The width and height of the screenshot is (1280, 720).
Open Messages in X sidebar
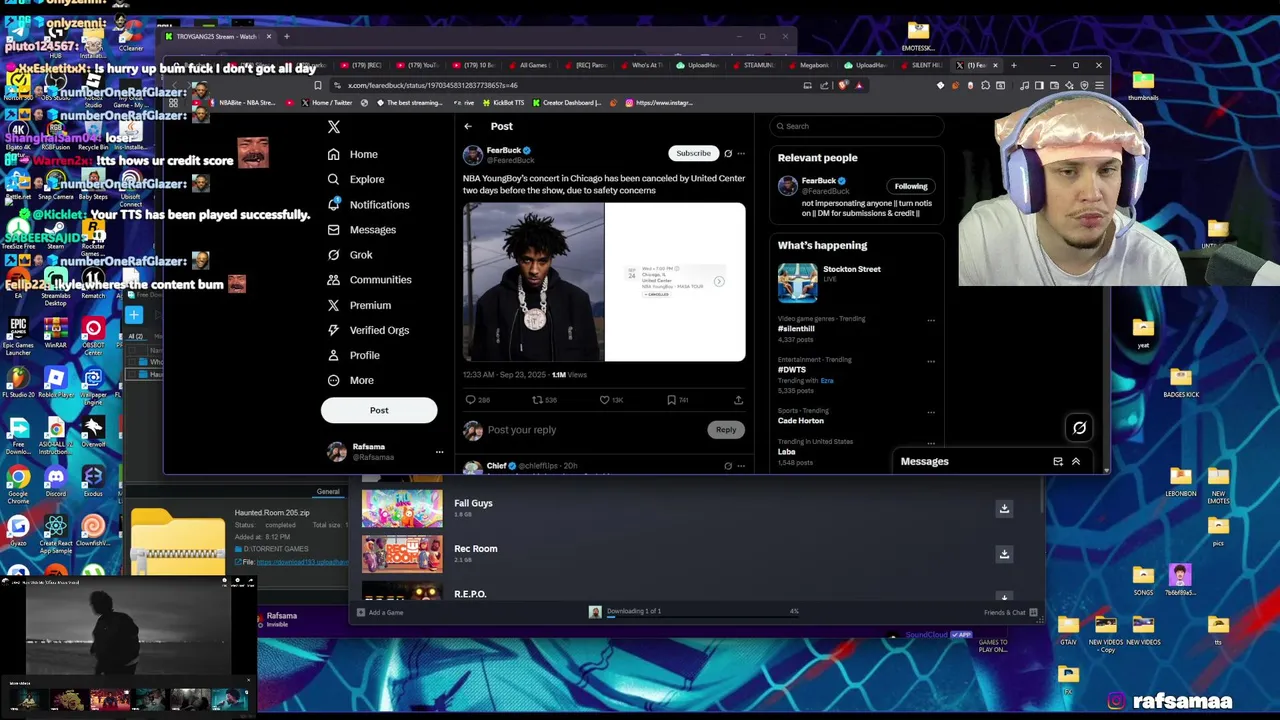tap(361, 229)
